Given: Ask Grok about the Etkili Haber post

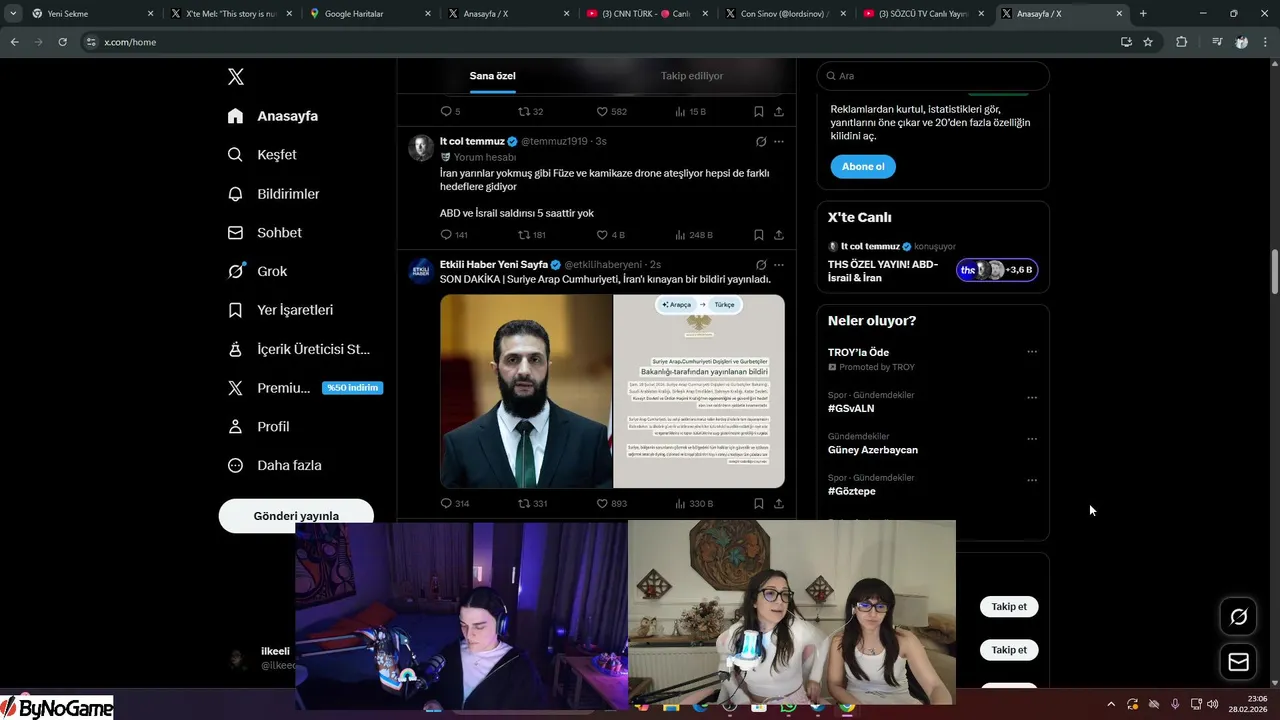Looking at the screenshot, I should pyautogui.click(x=761, y=265).
